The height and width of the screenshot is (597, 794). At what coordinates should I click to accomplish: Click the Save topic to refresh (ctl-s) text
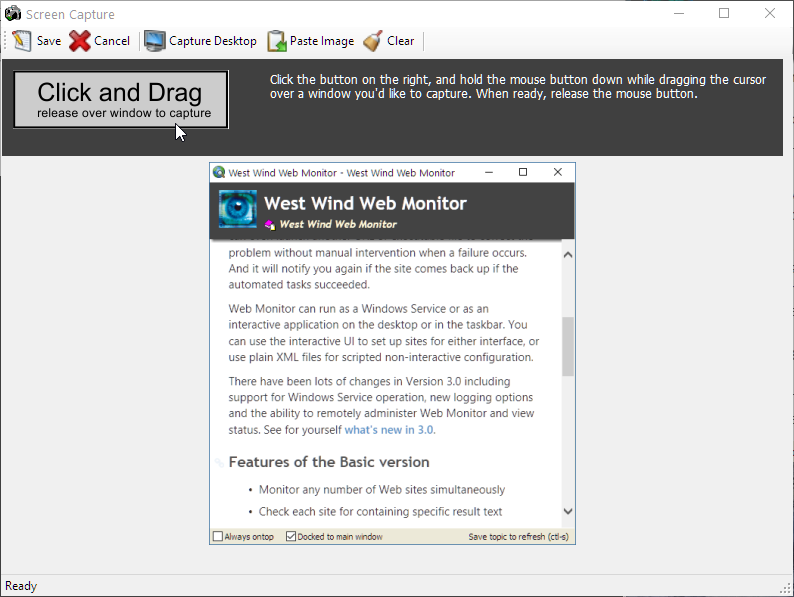pos(519,537)
